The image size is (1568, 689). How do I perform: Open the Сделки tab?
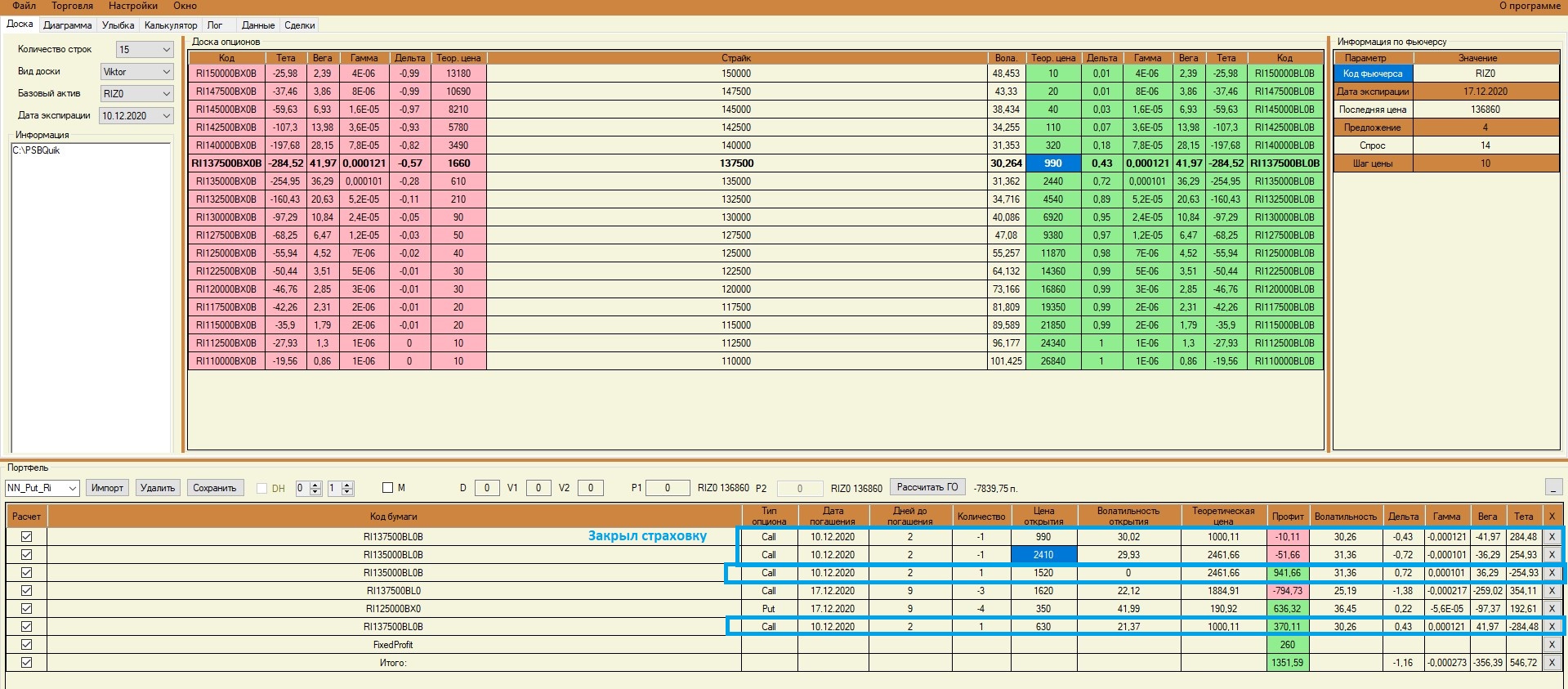[x=300, y=25]
